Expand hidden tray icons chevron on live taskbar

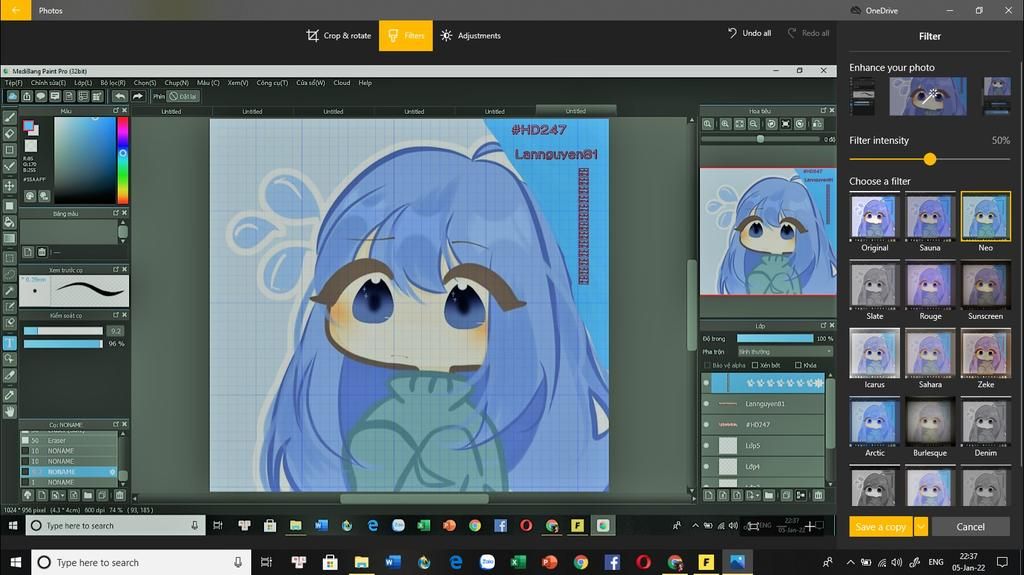(850, 562)
